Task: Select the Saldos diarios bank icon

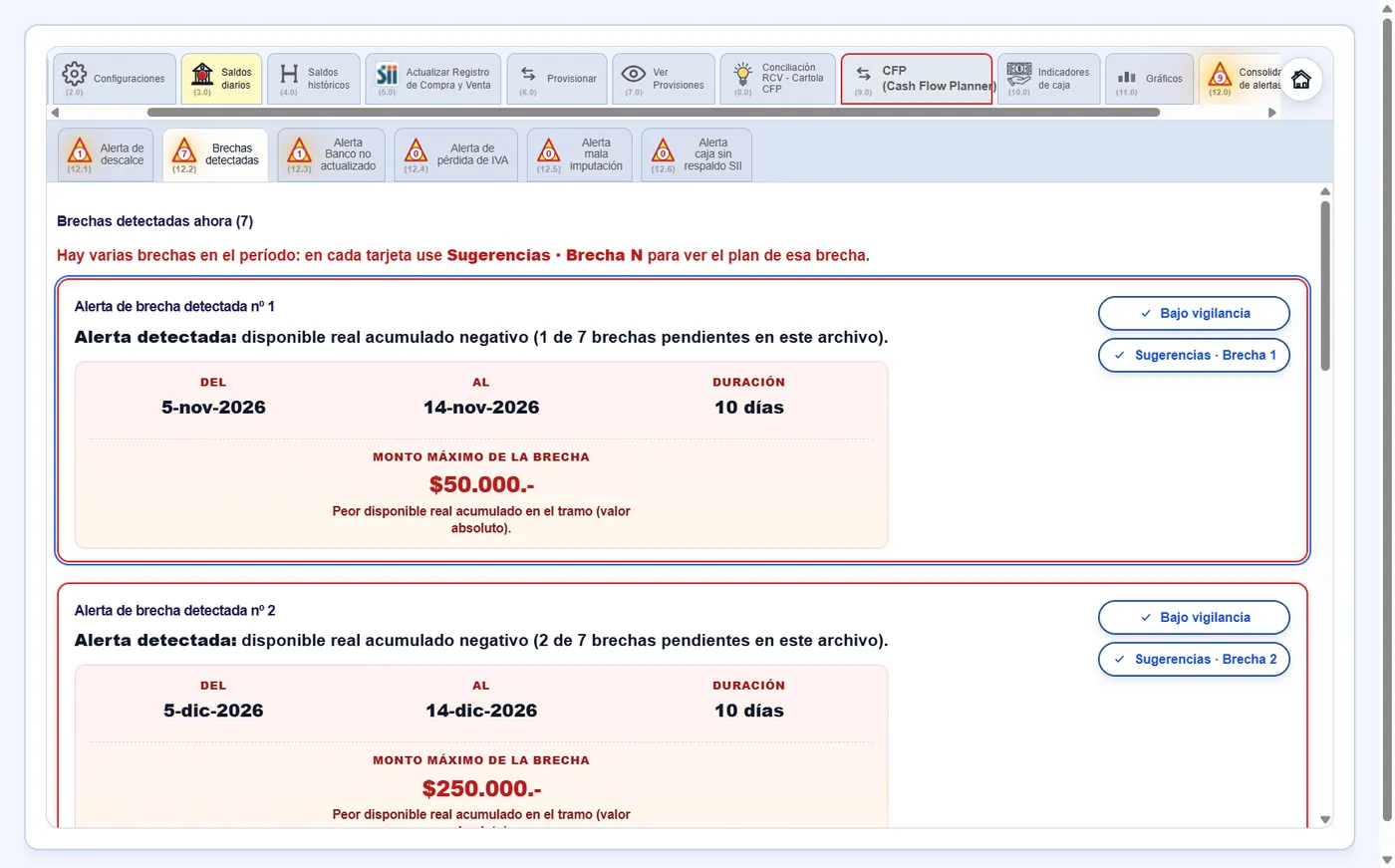Action: tap(202, 74)
